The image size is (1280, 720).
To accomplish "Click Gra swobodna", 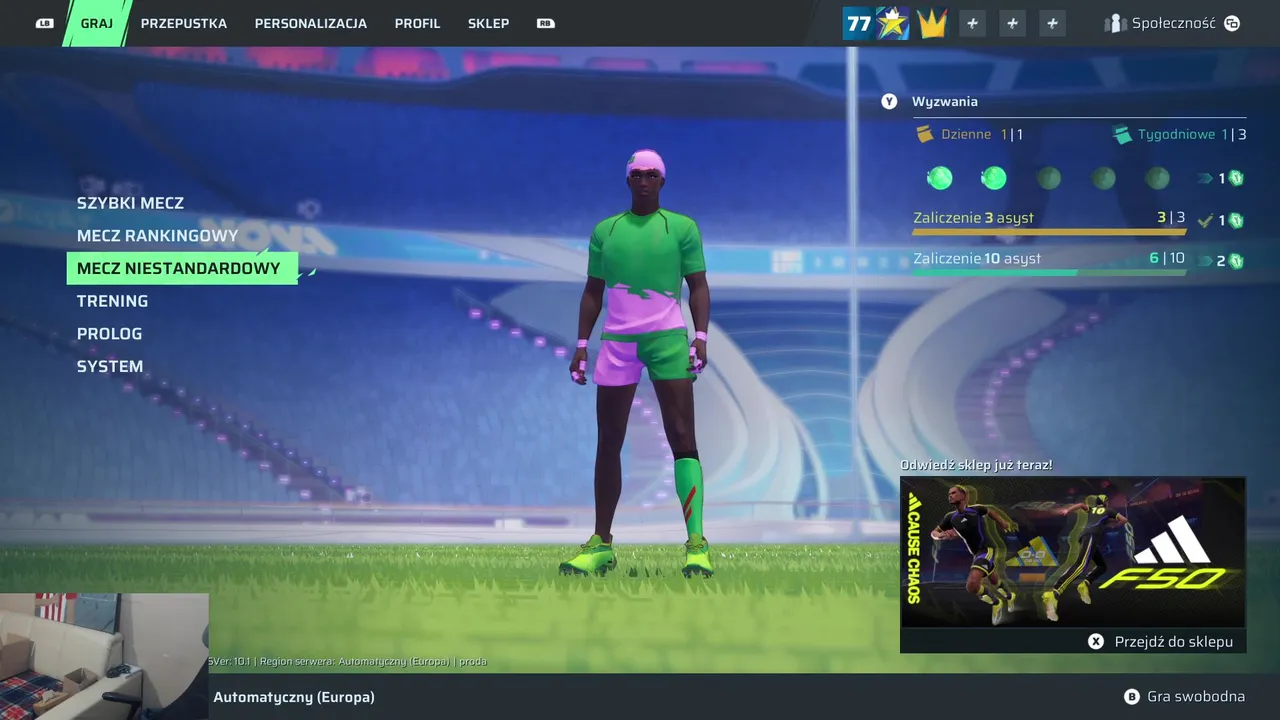I will 1196,697.
